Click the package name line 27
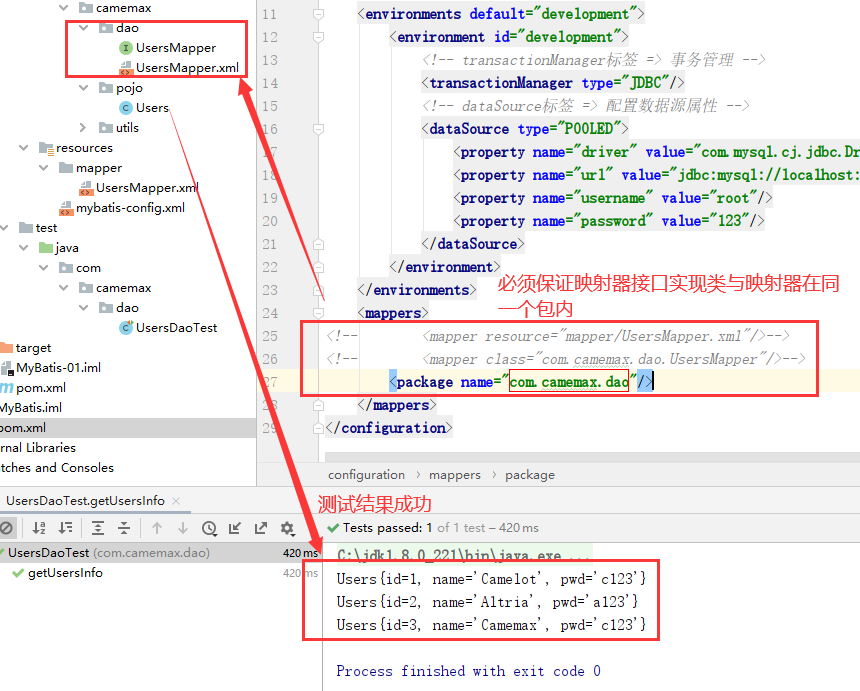 [x=520, y=382]
